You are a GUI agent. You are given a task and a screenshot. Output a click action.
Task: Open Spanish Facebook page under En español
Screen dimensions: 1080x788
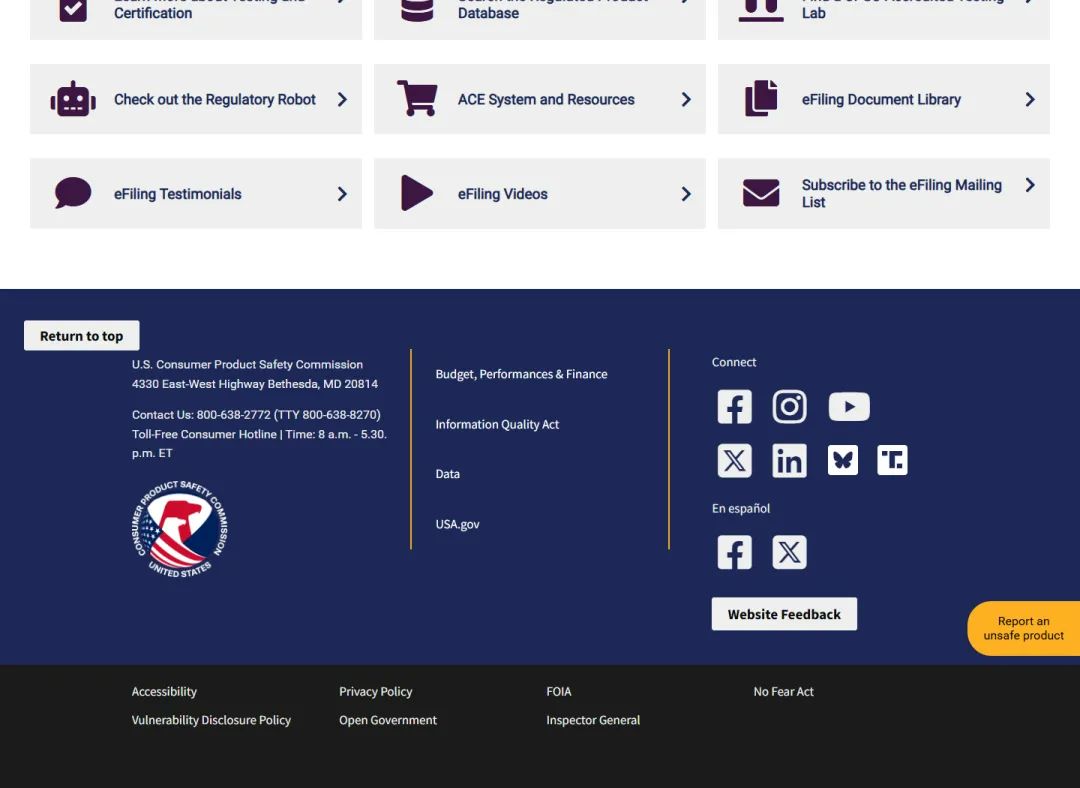tap(734, 552)
